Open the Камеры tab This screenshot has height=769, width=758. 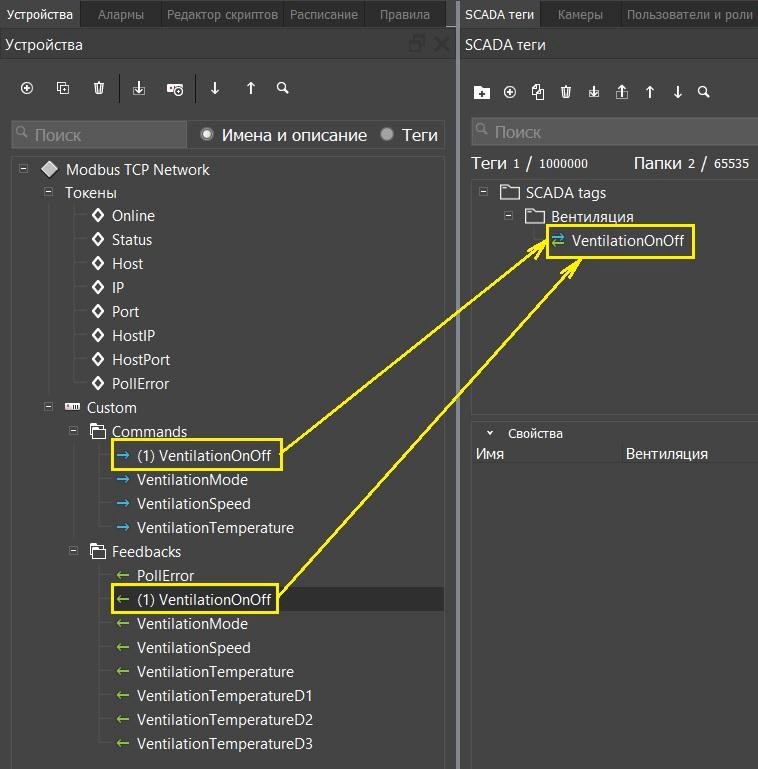coord(580,14)
